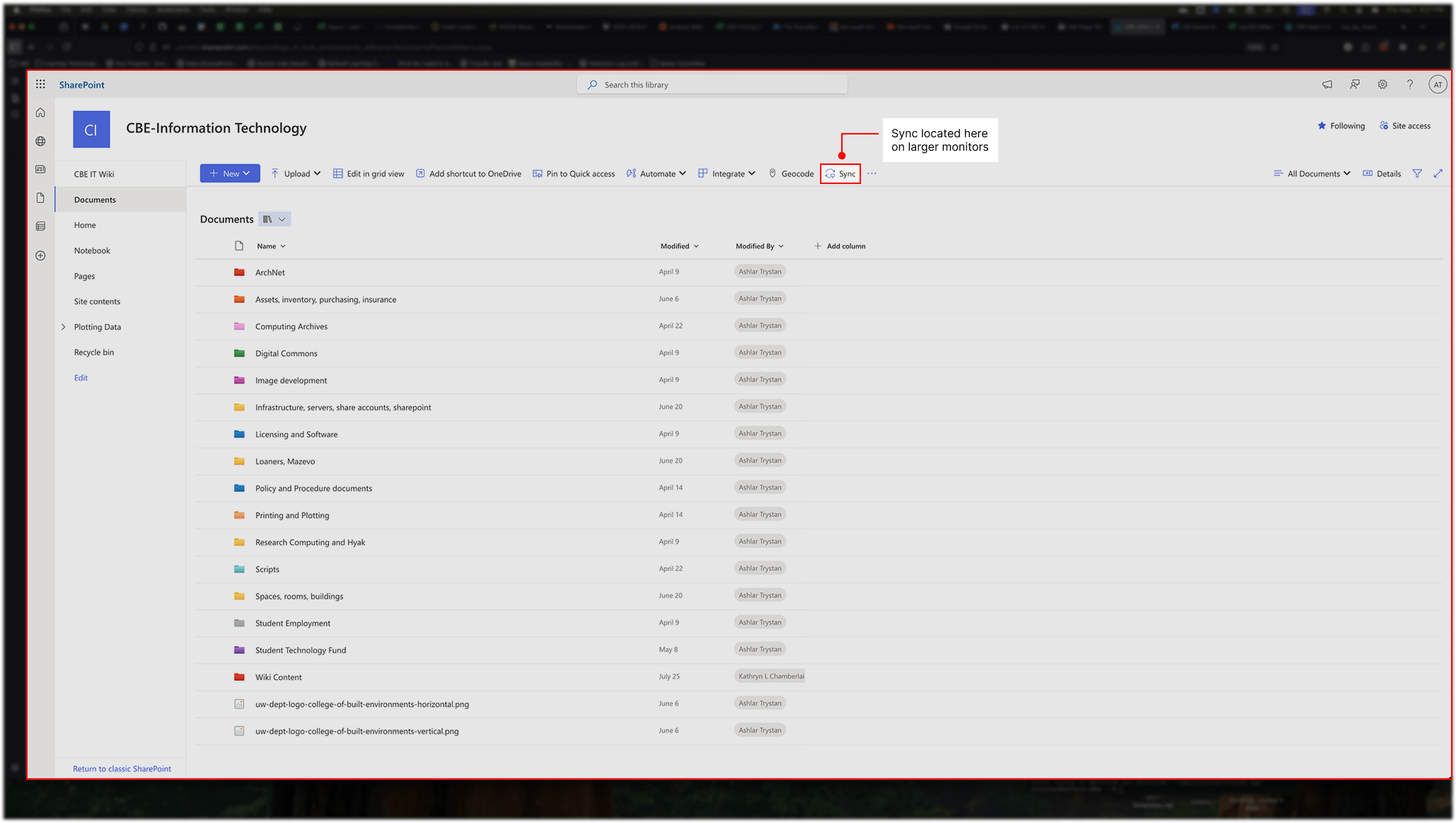Viewport: 1456px width, 823px height.
Task: Open the Microsoft 365 app launcher waffle
Action: click(x=40, y=84)
